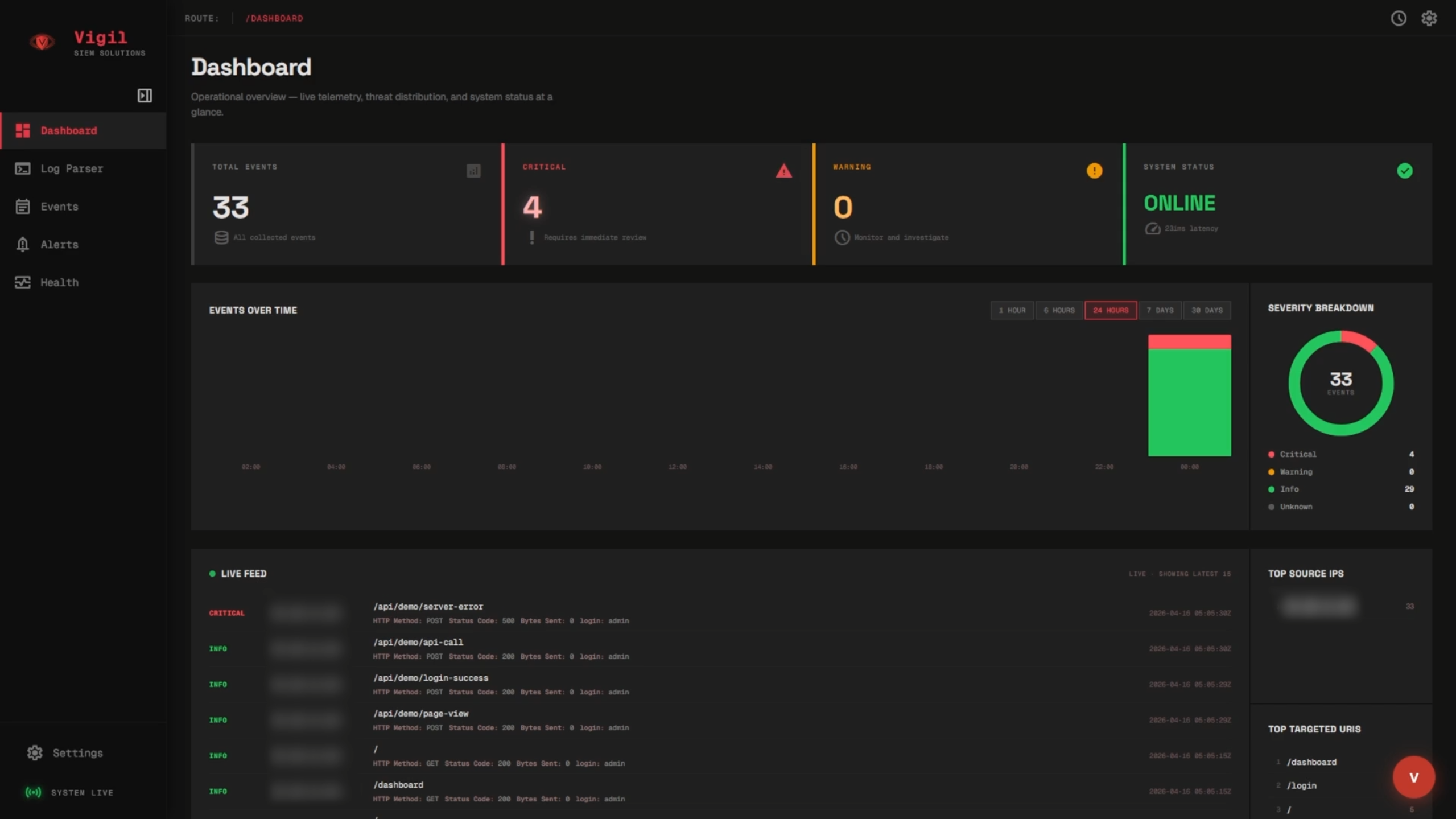
Task: Open the Log Parser page
Action: [72, 168]
